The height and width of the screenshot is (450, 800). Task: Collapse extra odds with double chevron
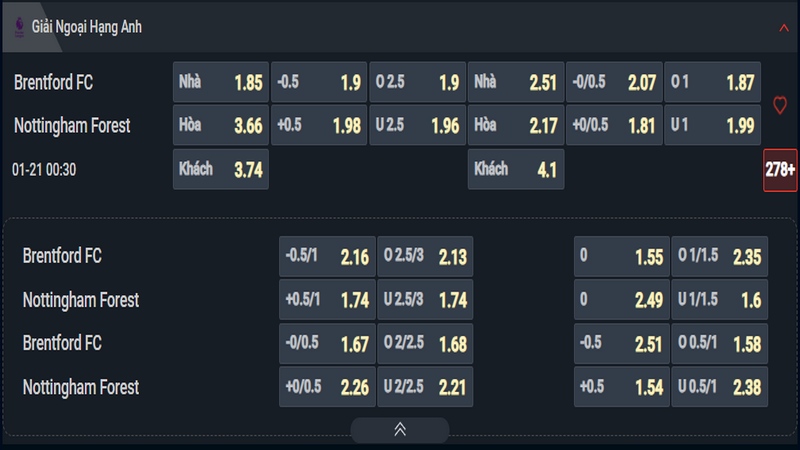(400, 430)
